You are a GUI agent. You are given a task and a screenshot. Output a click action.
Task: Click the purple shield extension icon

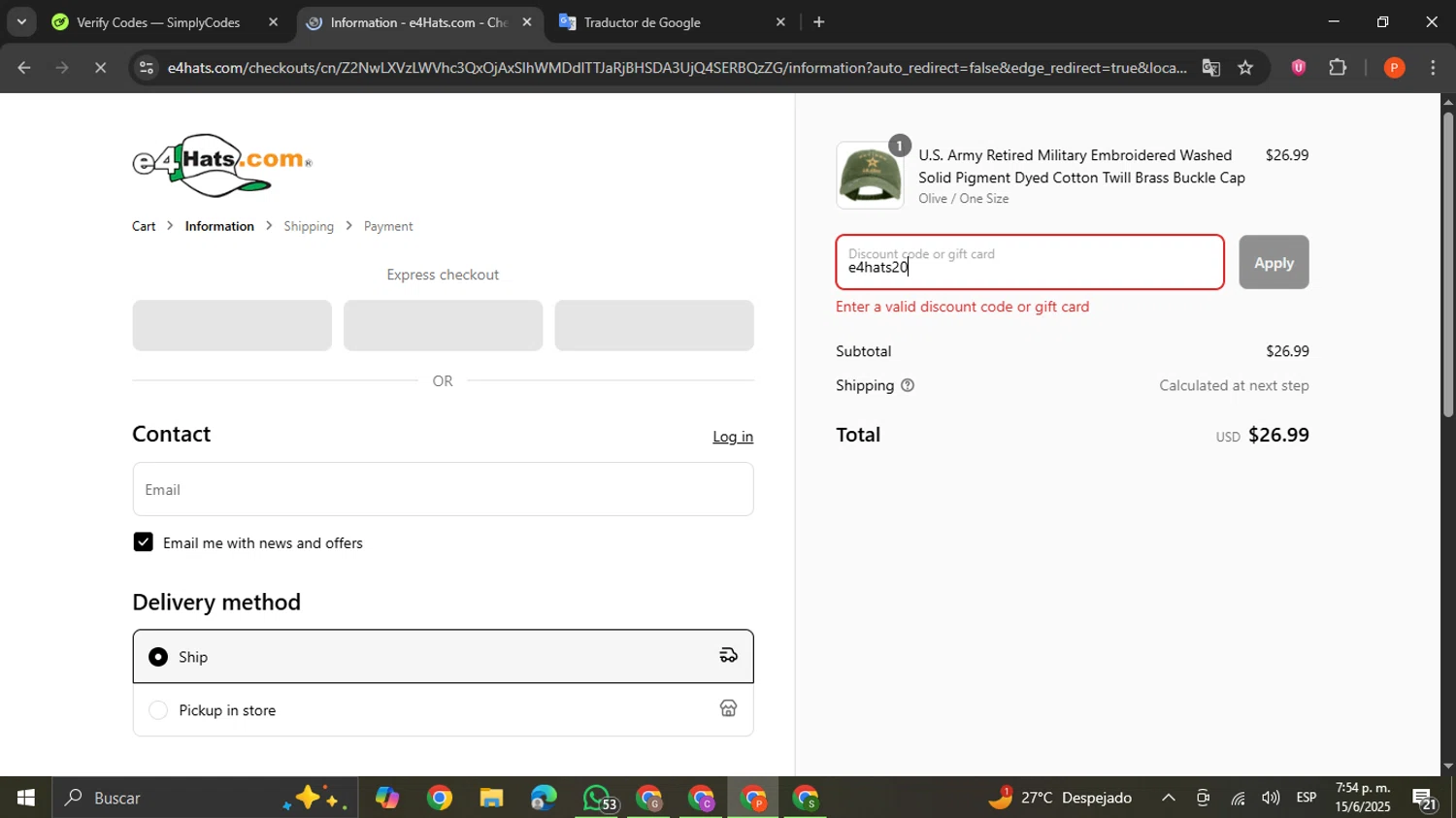(x=1298, y=68)
